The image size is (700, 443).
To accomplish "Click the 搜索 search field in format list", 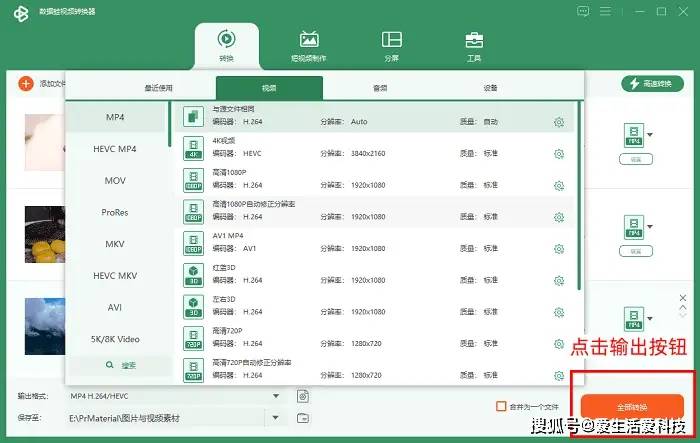I will point(115,366).
